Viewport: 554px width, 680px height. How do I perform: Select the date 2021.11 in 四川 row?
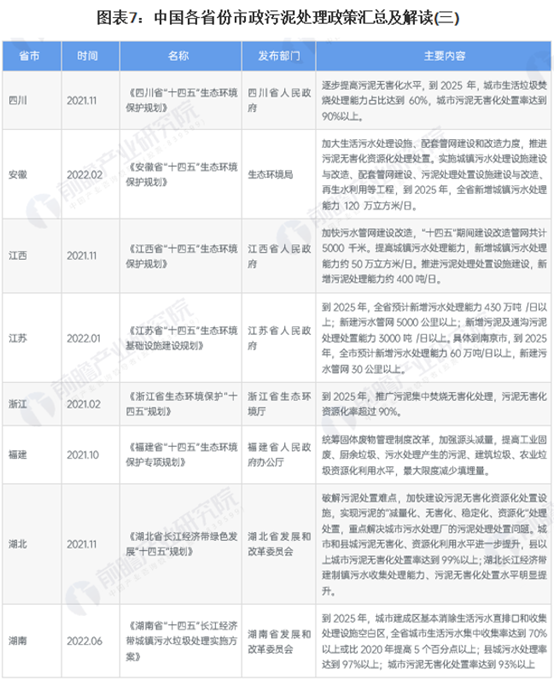click(82, 101)
